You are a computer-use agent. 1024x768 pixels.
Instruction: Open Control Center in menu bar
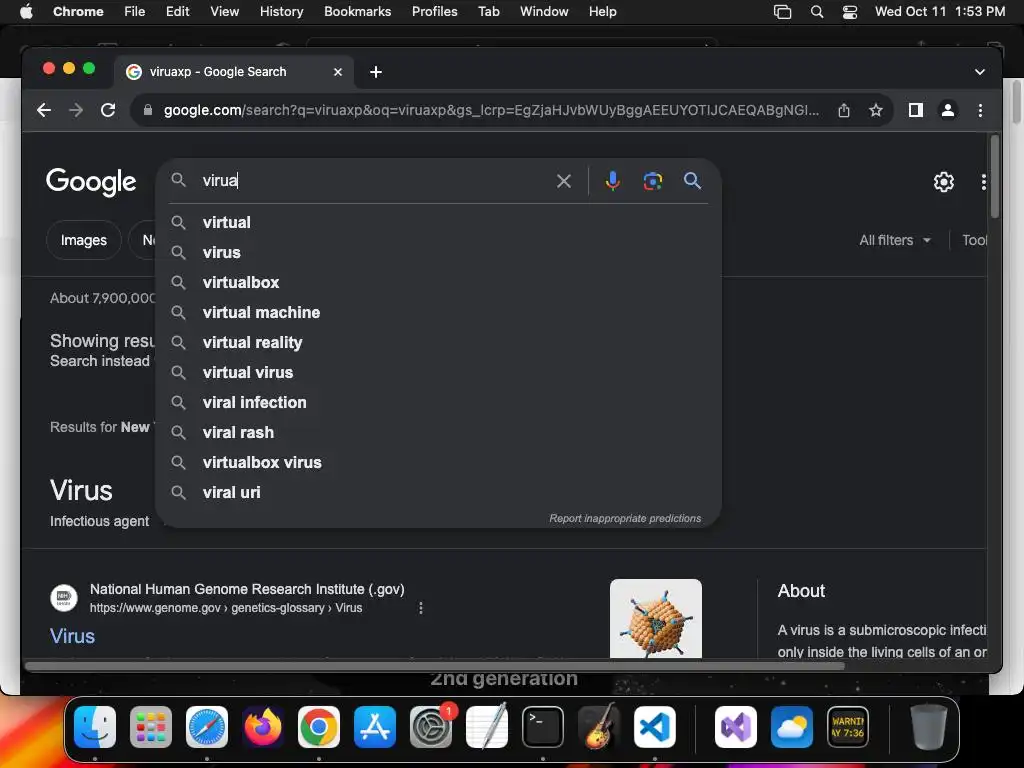click(850, 12)
